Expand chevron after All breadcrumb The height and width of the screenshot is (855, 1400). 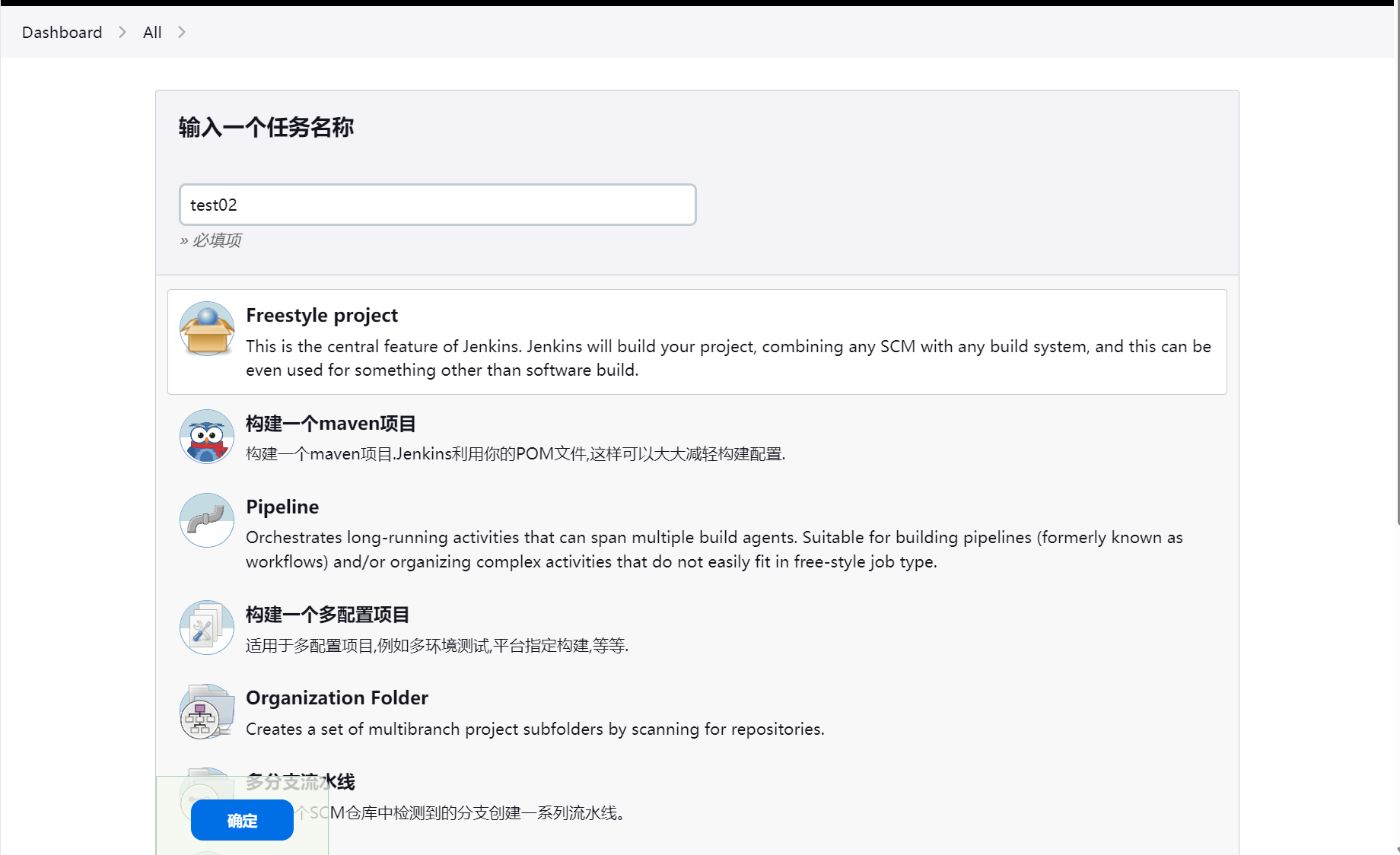click(181, 32)
